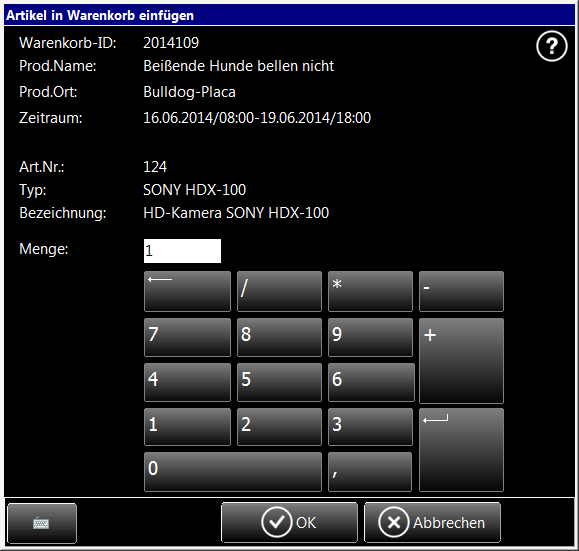Click the keypad minus key
The image size is (579, 551).
coord(461,291)
